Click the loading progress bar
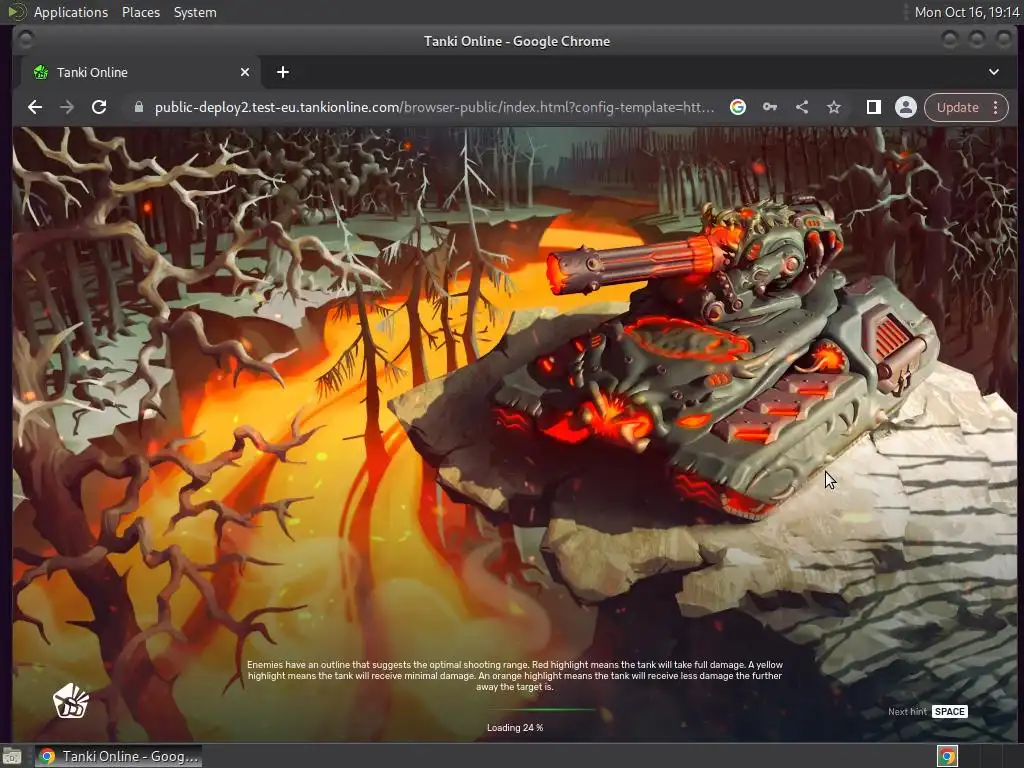Screen dimensions: 1024x768 tap(515, 709)
